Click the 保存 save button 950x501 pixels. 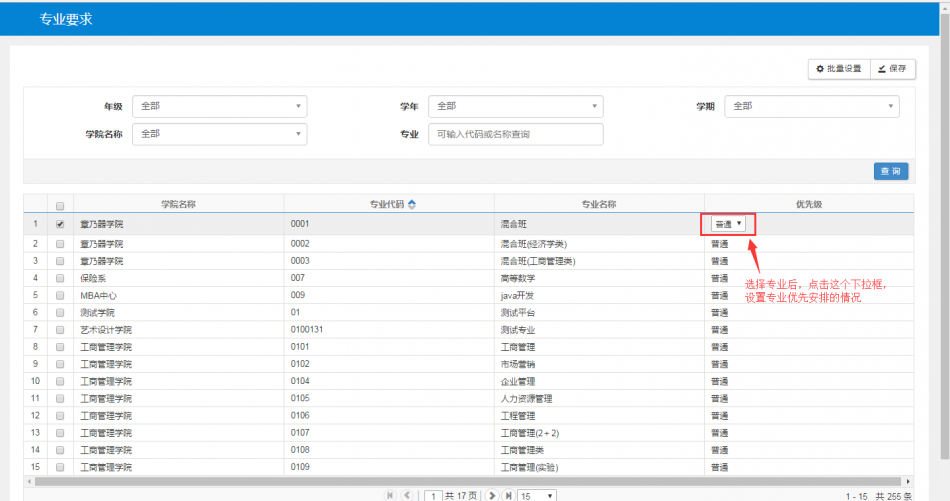[893, 68]
